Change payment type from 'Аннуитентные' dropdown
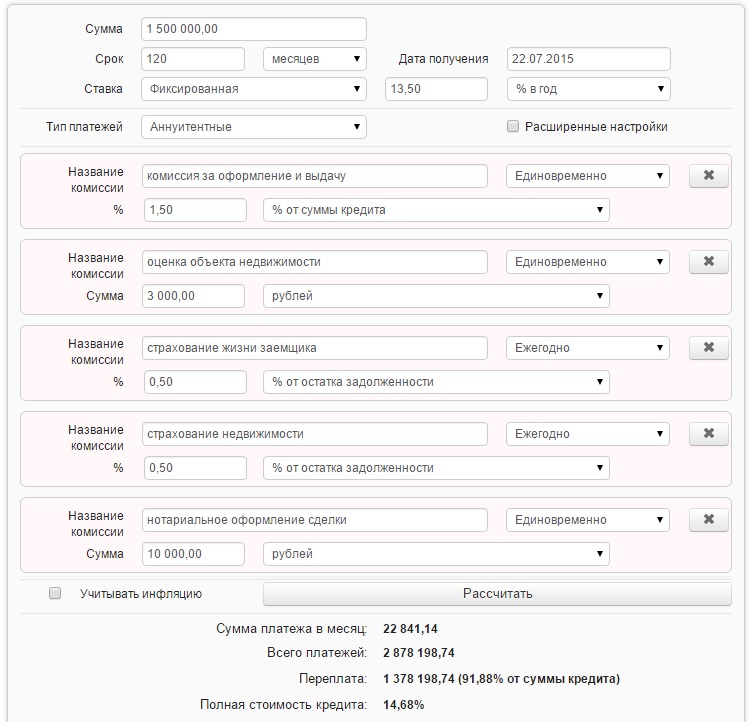 [x=254, y=127]
